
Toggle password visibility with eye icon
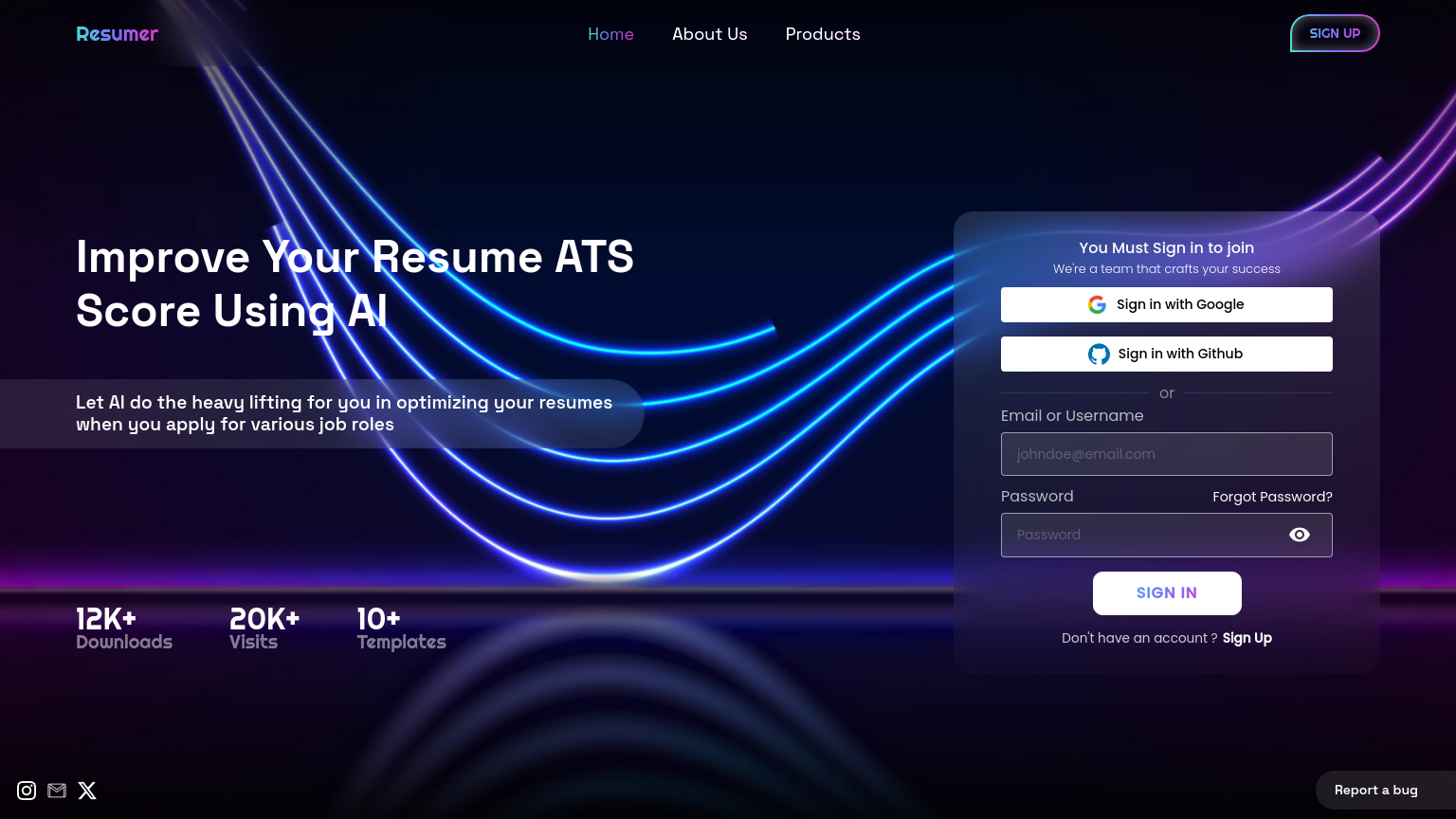click(1299, 536)
